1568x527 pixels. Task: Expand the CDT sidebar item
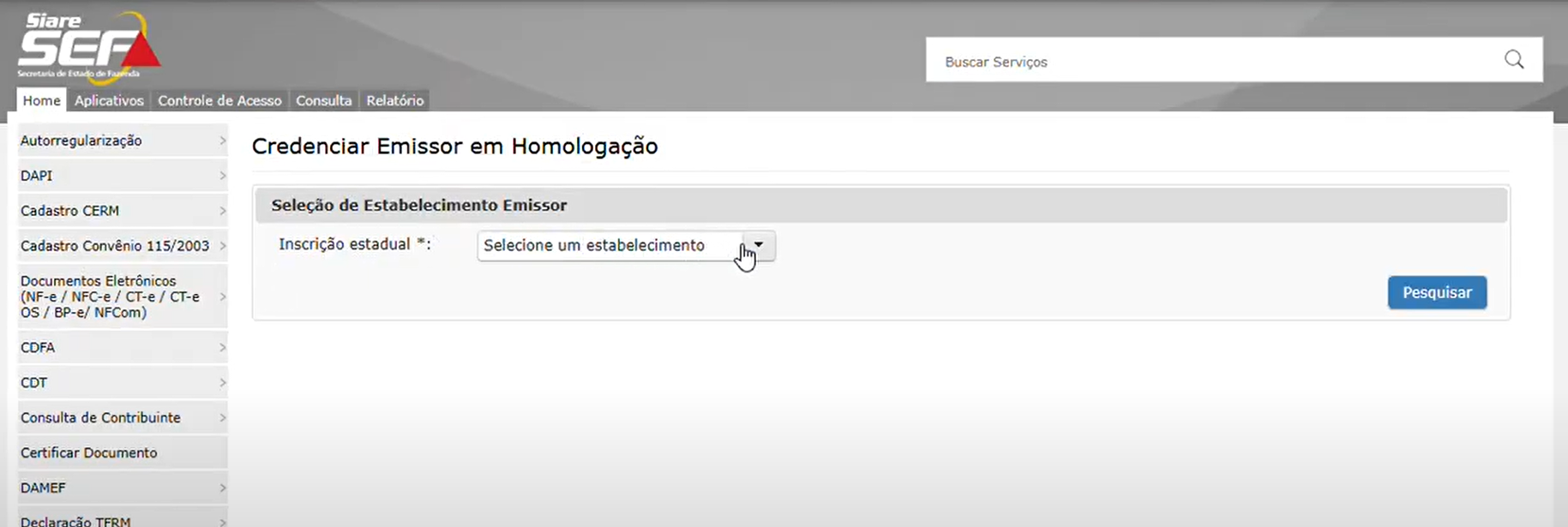coord(123,382)
